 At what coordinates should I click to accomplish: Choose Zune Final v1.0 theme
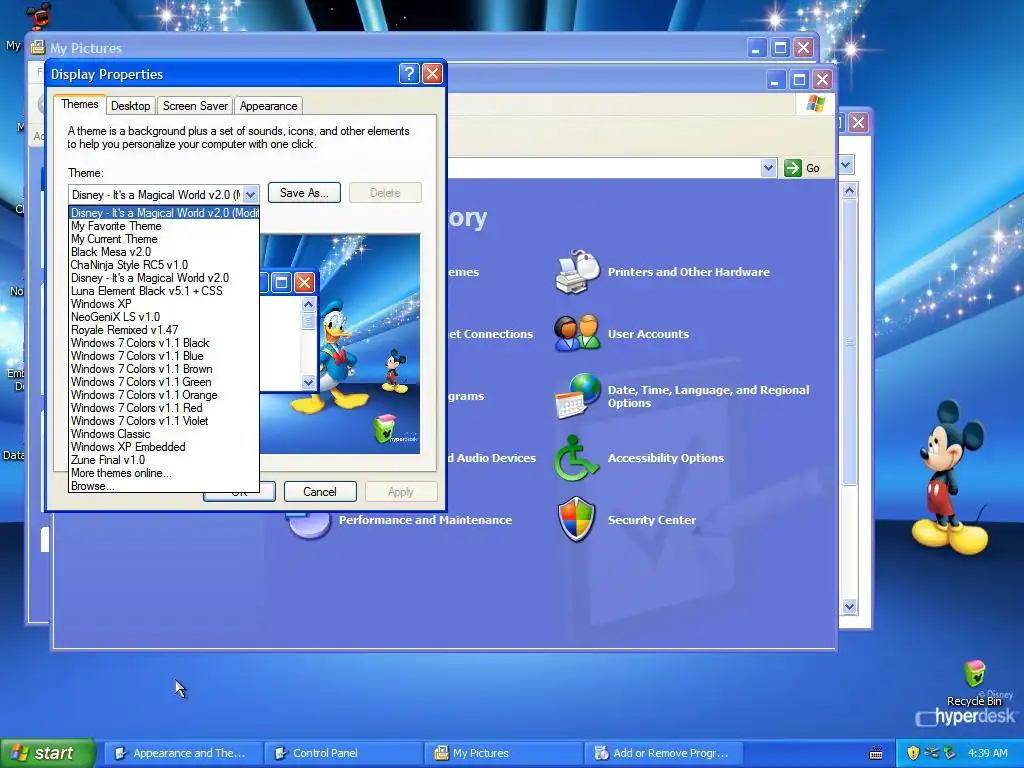(x=164, y=460)
